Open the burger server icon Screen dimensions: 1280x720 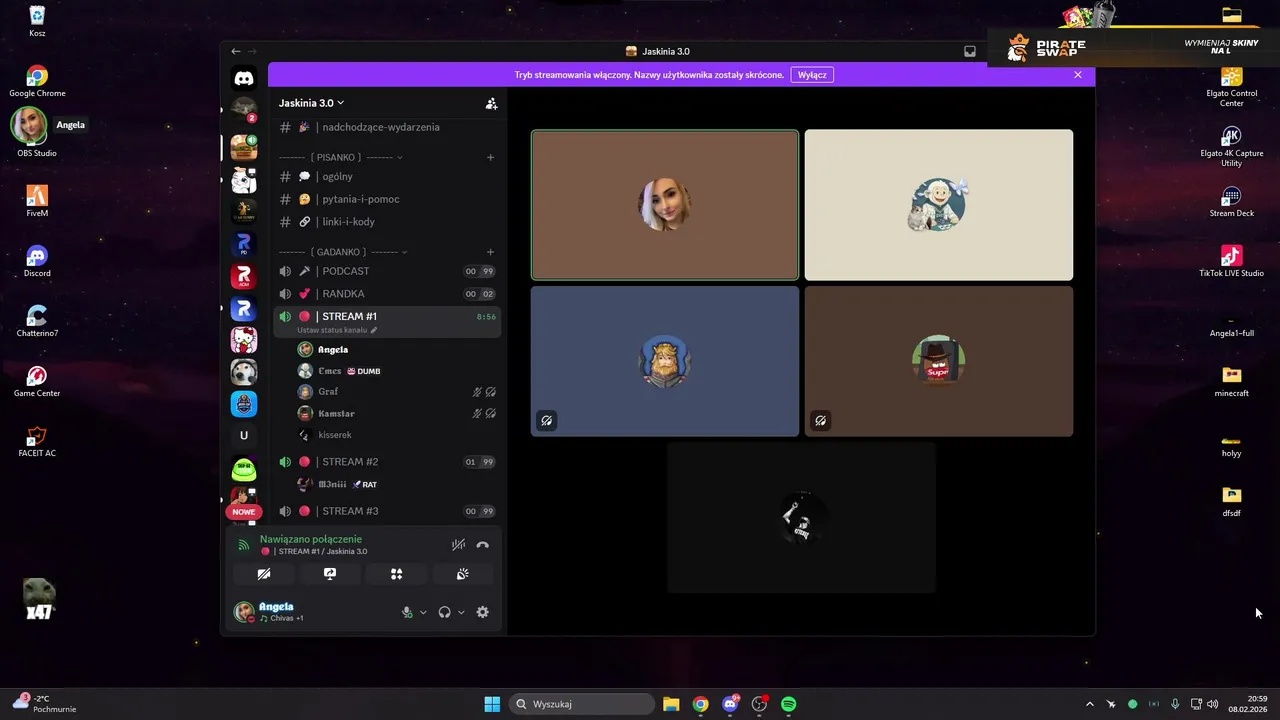[243, 148]
